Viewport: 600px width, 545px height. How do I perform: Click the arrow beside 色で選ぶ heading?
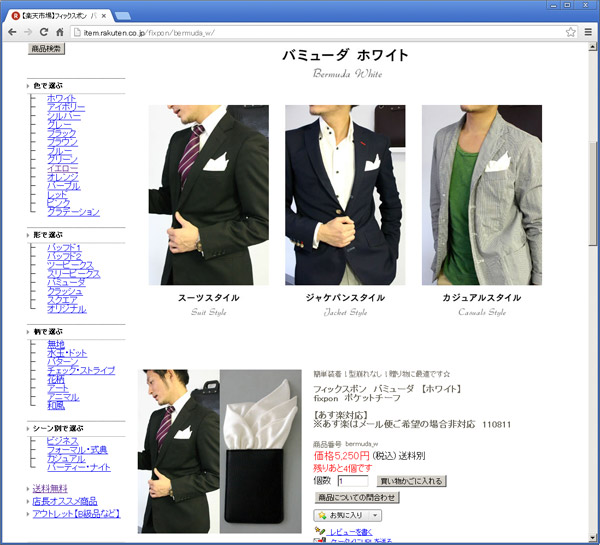28,86
